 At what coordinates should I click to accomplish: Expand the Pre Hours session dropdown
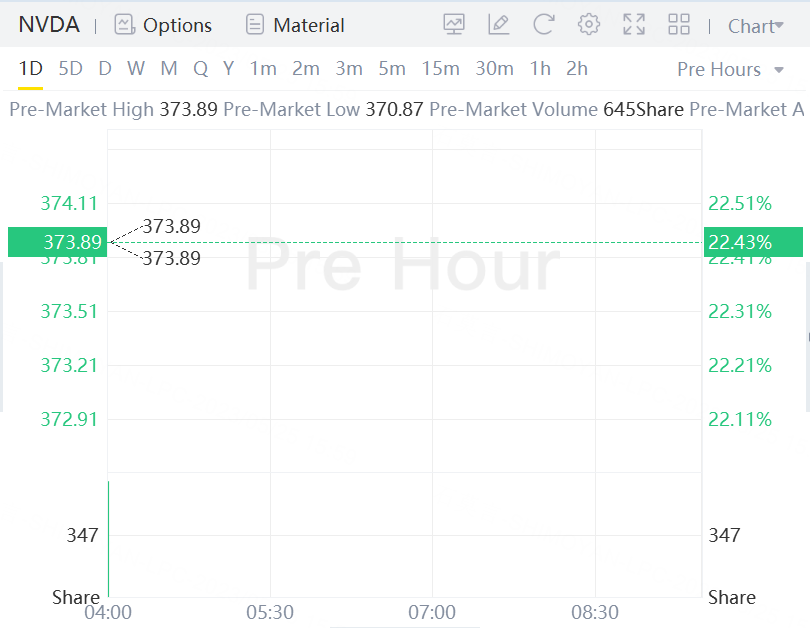coord(730,69)
